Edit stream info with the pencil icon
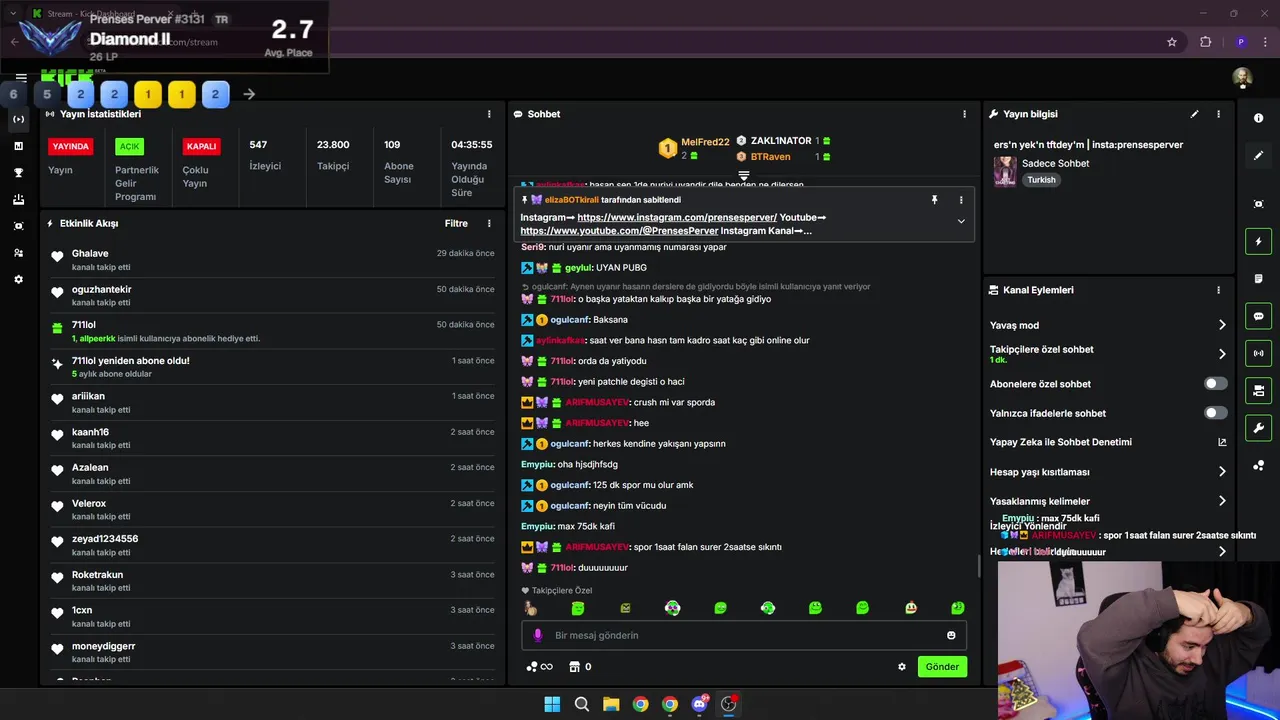Screen dimensions: 1280x720 pyautogui.click(x=1194, y=114)
